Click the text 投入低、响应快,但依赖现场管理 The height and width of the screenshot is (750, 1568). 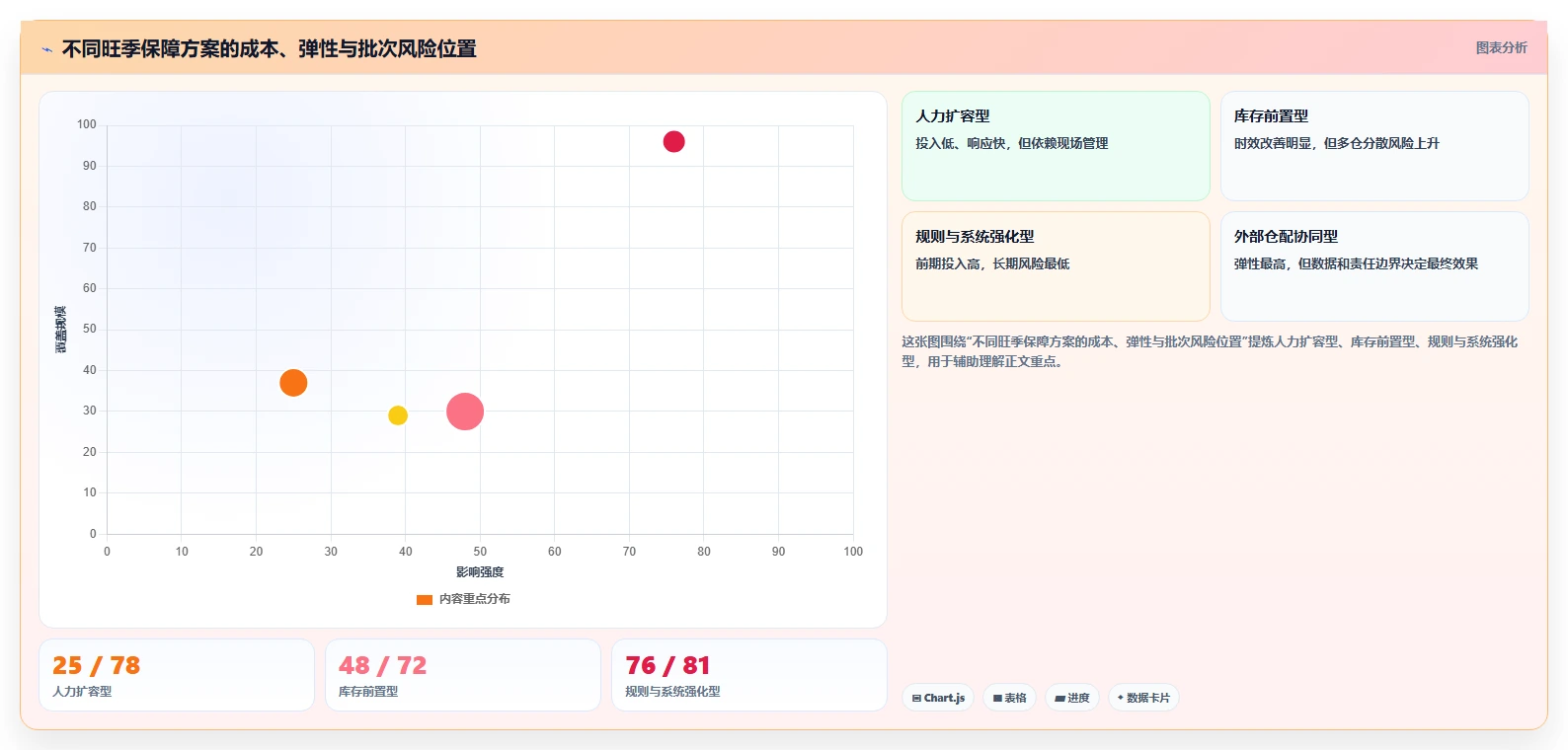coord(1011,143)
